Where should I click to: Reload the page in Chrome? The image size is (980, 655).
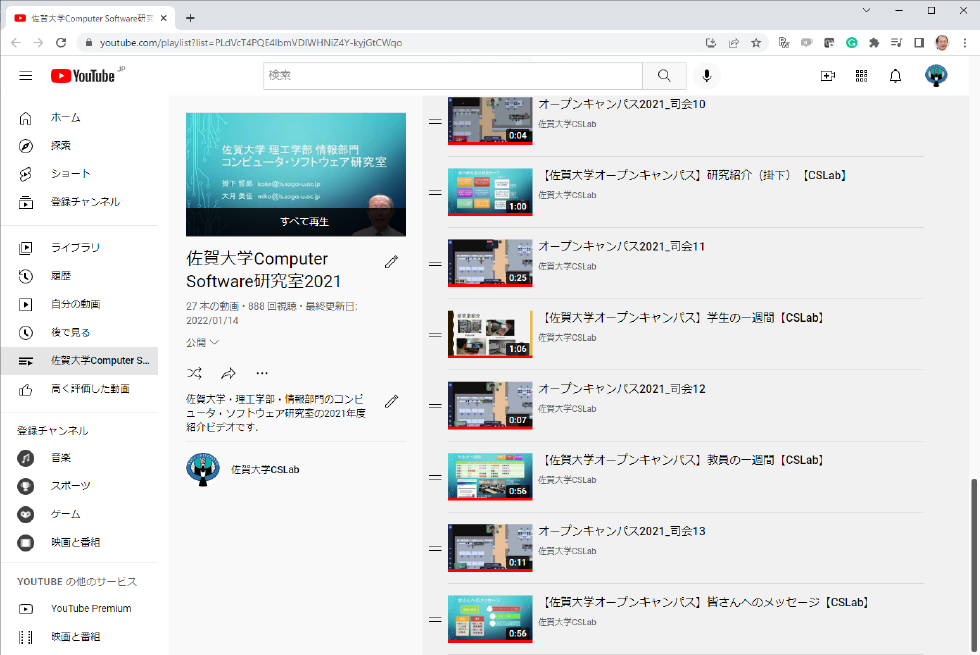[x=61, y=42]
